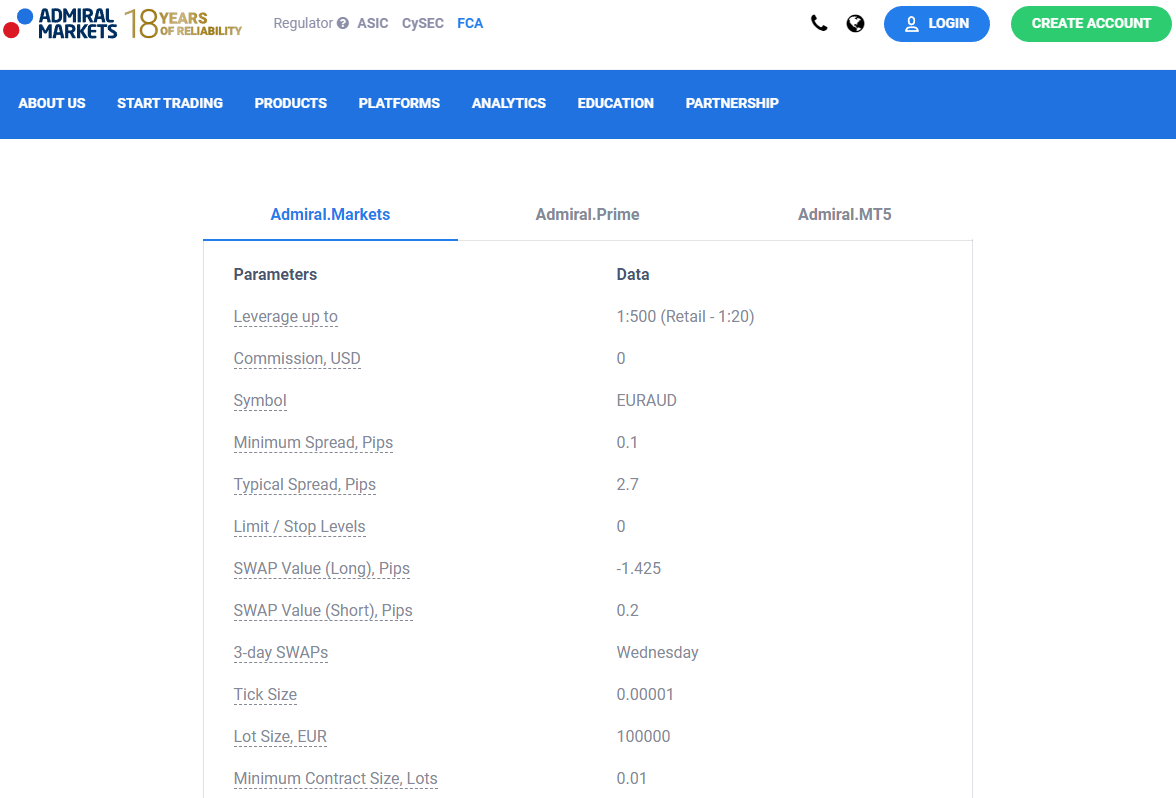Open the Products menu
Screen dimensions: 1176x798
click(290, 104)
